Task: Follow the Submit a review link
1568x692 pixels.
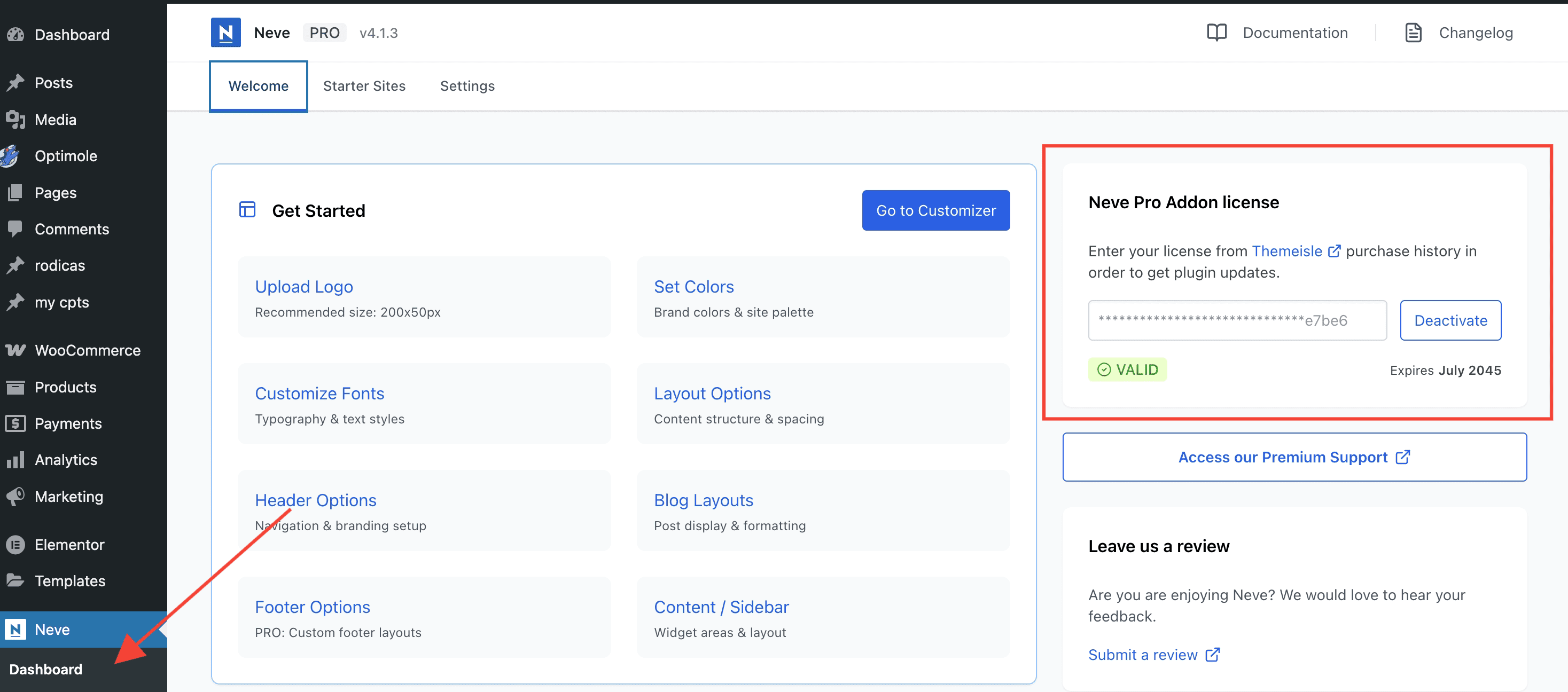Action: coord(1143,655)
